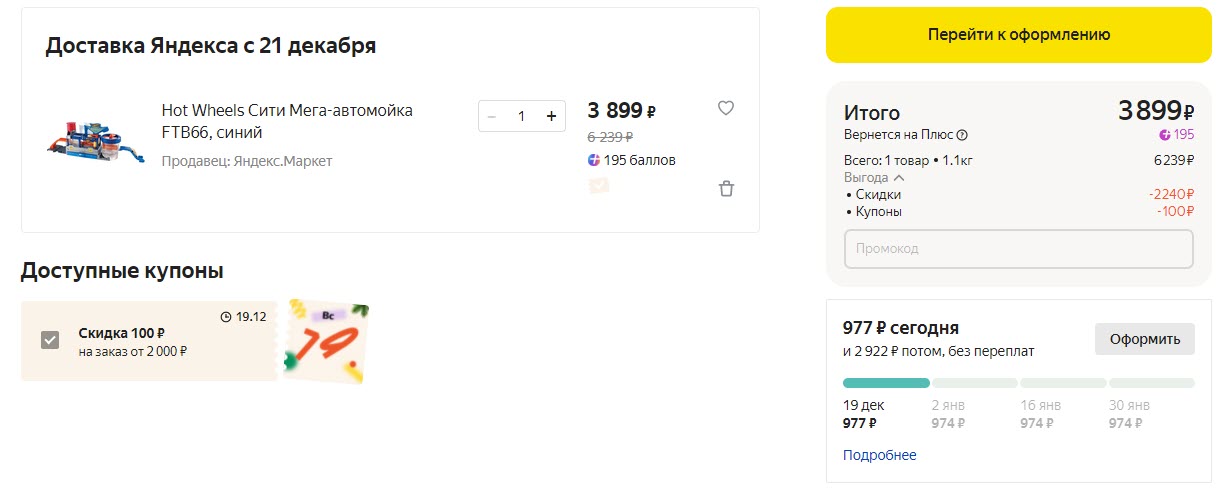Open the Подробнее link

coord(879,455)
